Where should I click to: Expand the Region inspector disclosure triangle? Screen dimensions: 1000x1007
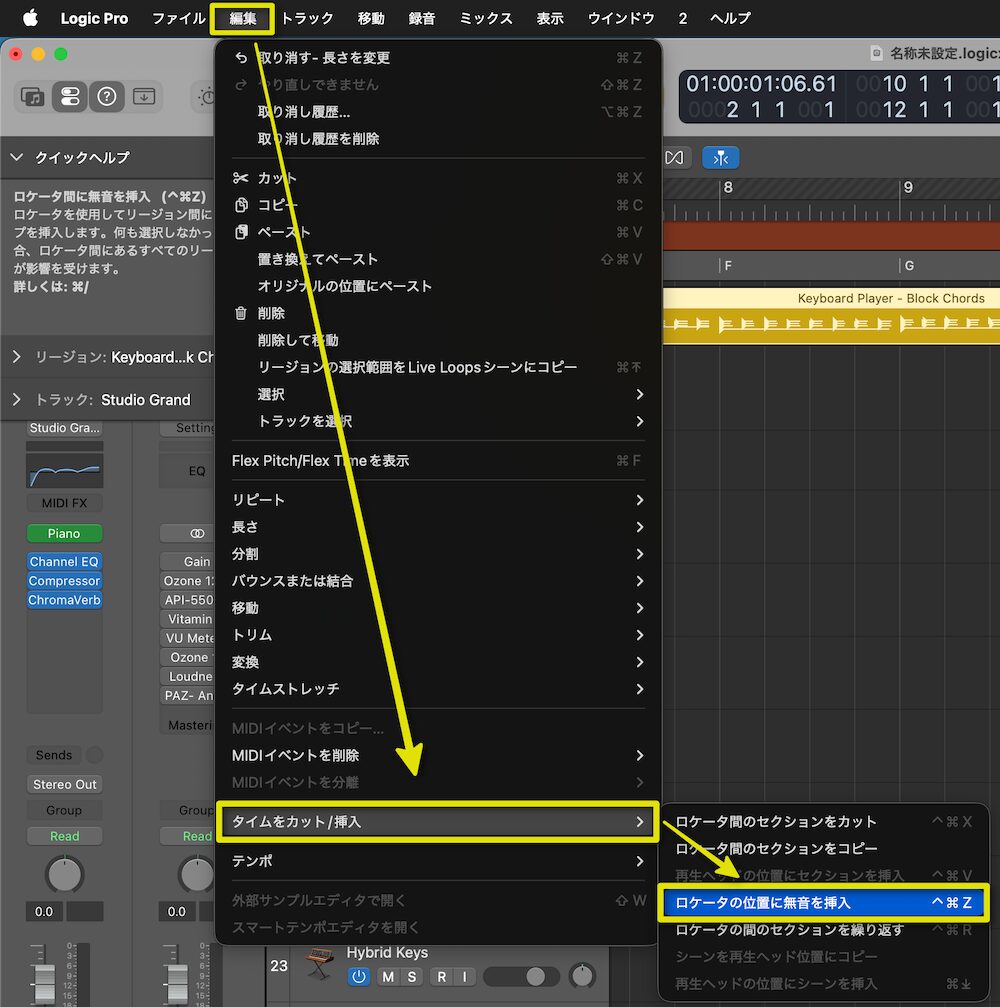(x=17, y=356)
